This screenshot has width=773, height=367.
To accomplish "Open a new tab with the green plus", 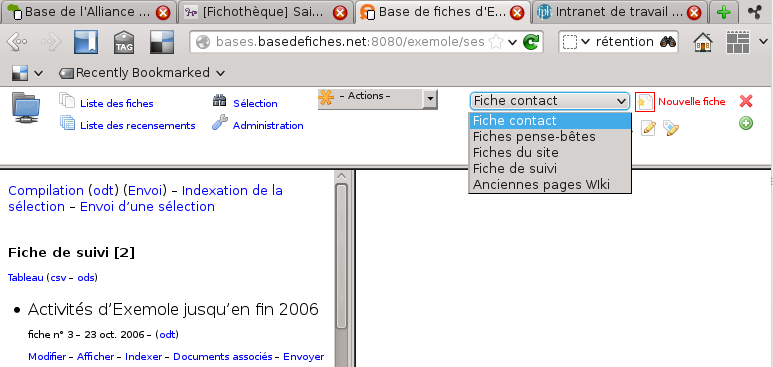I will 723,12.
